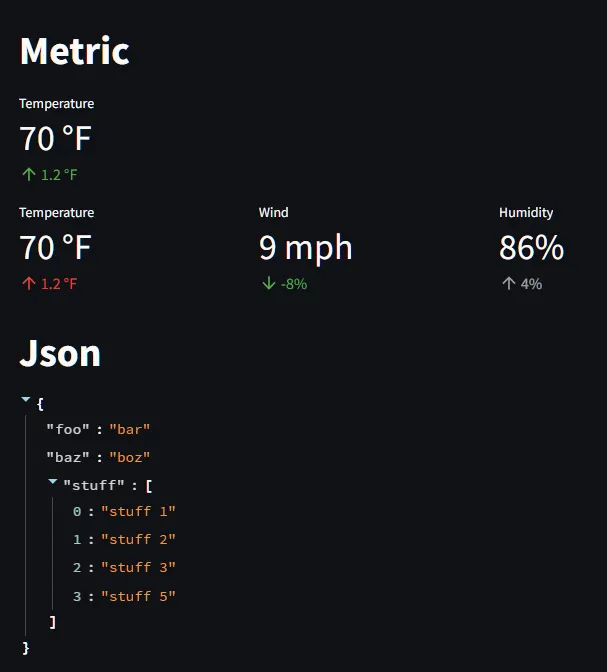Select the "stuff 2" array item
The width and height of the screenshot is (607, 672).
(x=138, y=540)
